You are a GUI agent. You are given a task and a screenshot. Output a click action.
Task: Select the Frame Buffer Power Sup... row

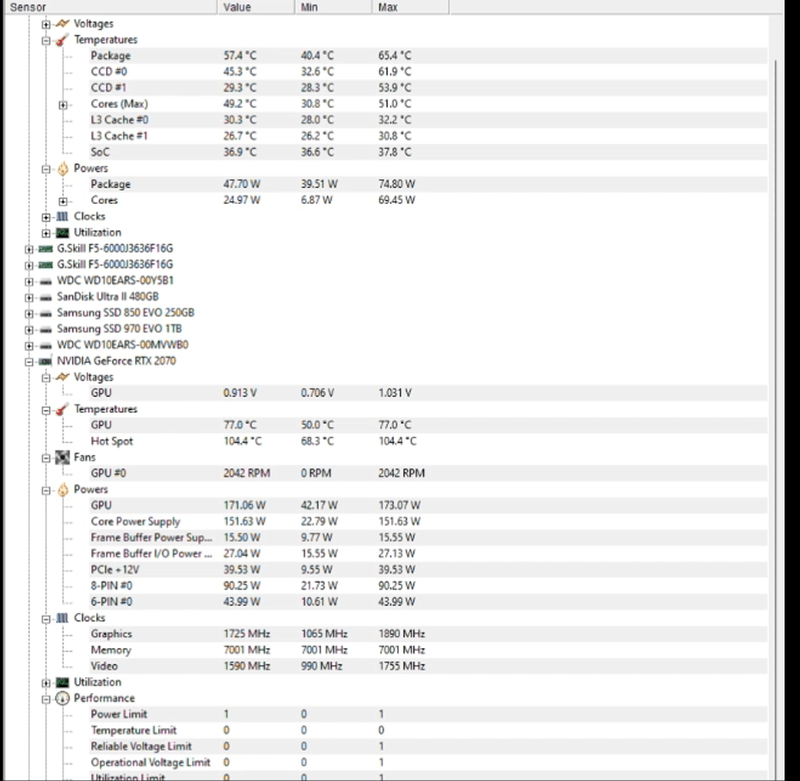(x=428, y=538)
